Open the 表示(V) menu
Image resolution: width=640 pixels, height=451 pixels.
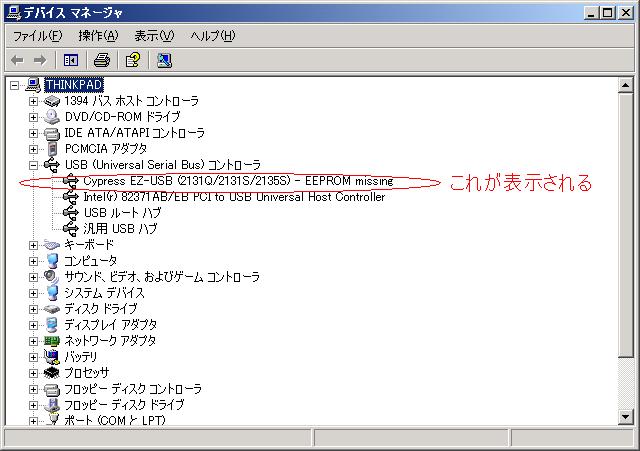pyautogui.click(x=154, y=36)
